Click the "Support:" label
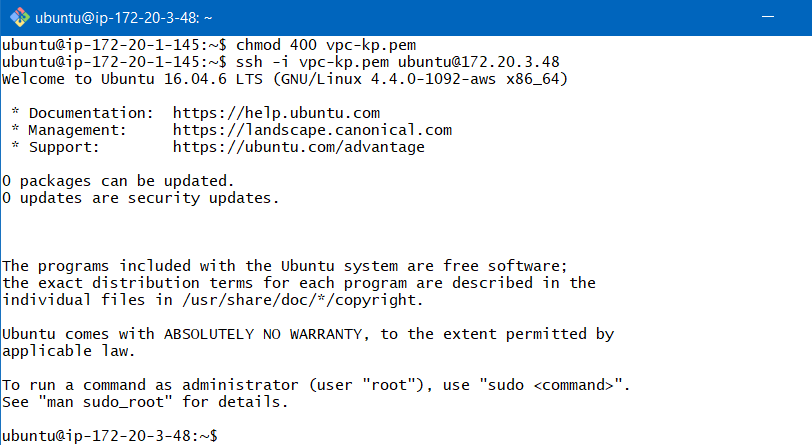This screenshot has height=445, width=812. [x=64, y=147]
